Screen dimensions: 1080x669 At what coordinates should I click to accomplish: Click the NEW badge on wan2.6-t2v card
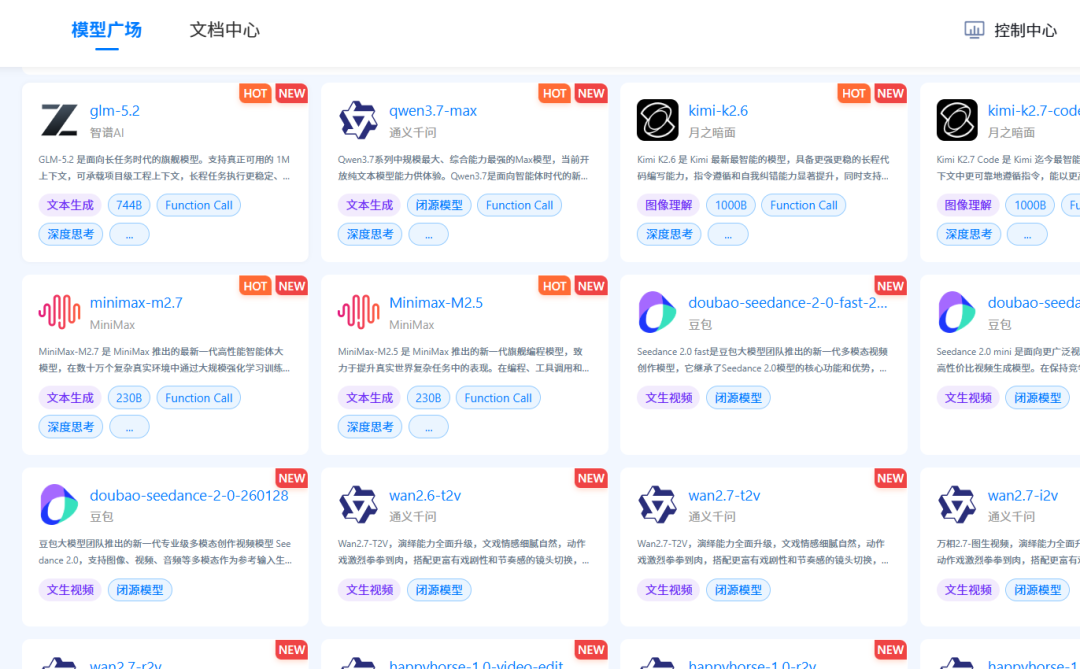pyautogui.click(x=591, y=478)
